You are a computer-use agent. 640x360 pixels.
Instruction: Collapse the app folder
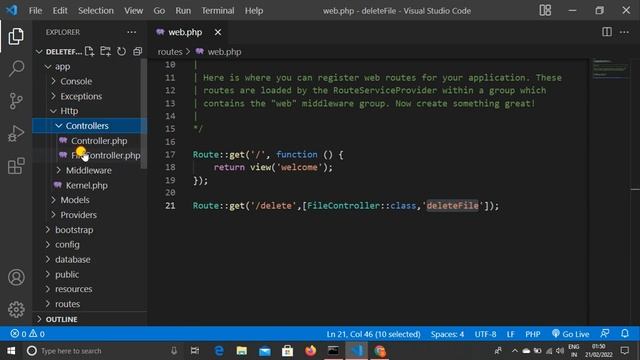[x=62, y=67]
